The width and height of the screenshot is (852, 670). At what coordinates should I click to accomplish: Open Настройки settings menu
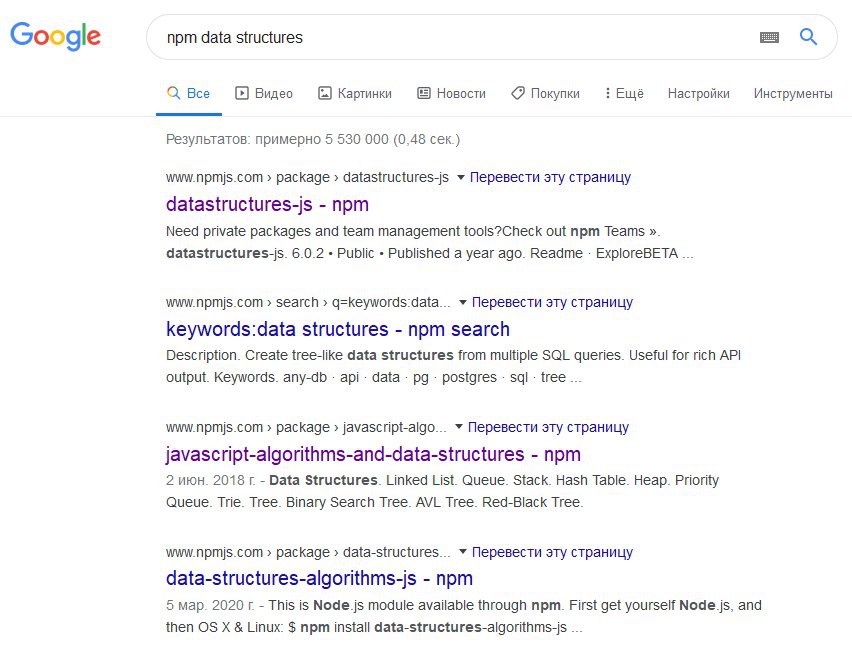click(698, 93)
